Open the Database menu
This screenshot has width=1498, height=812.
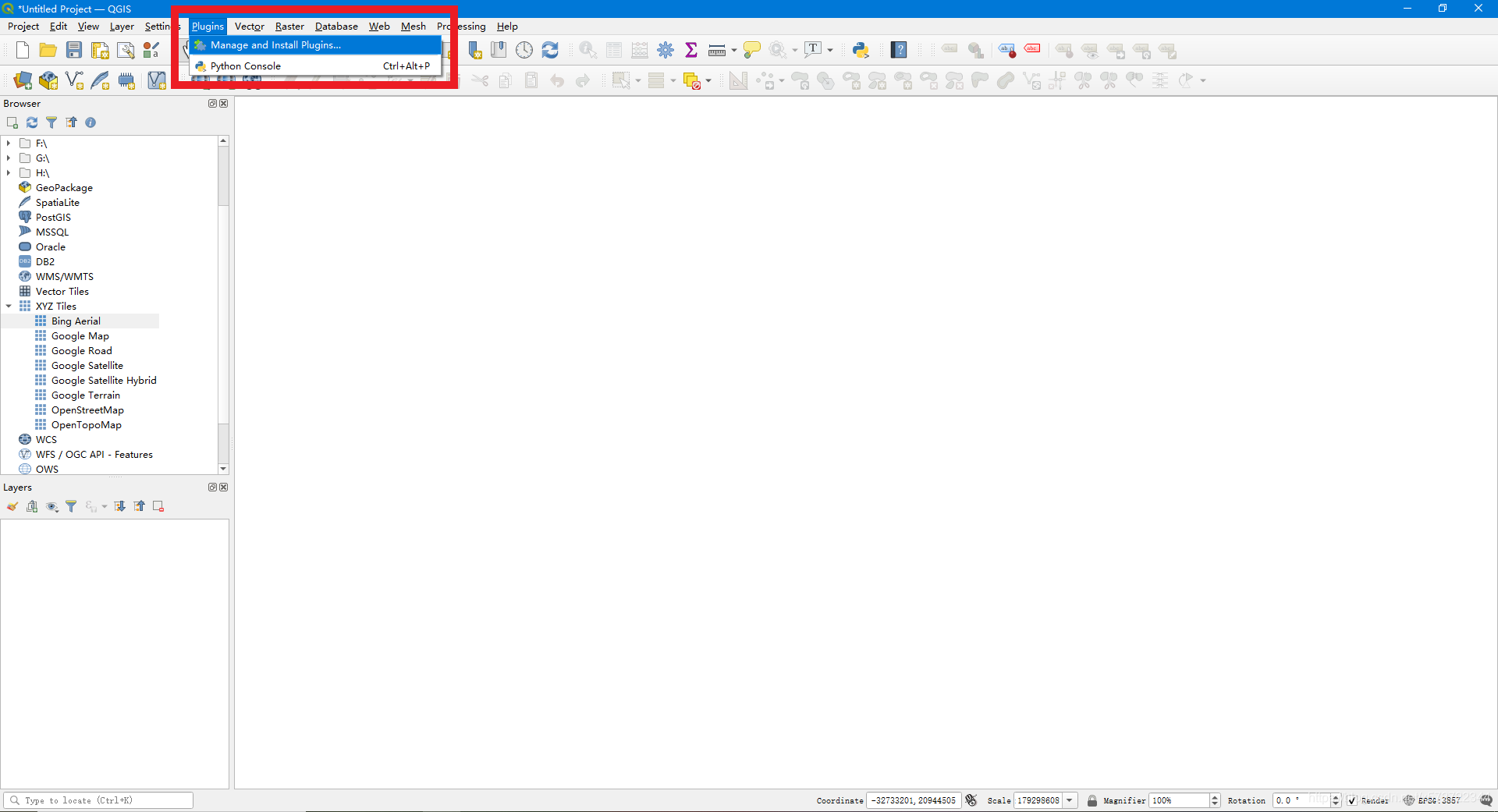pyautogui.click(x=336, y=27)
